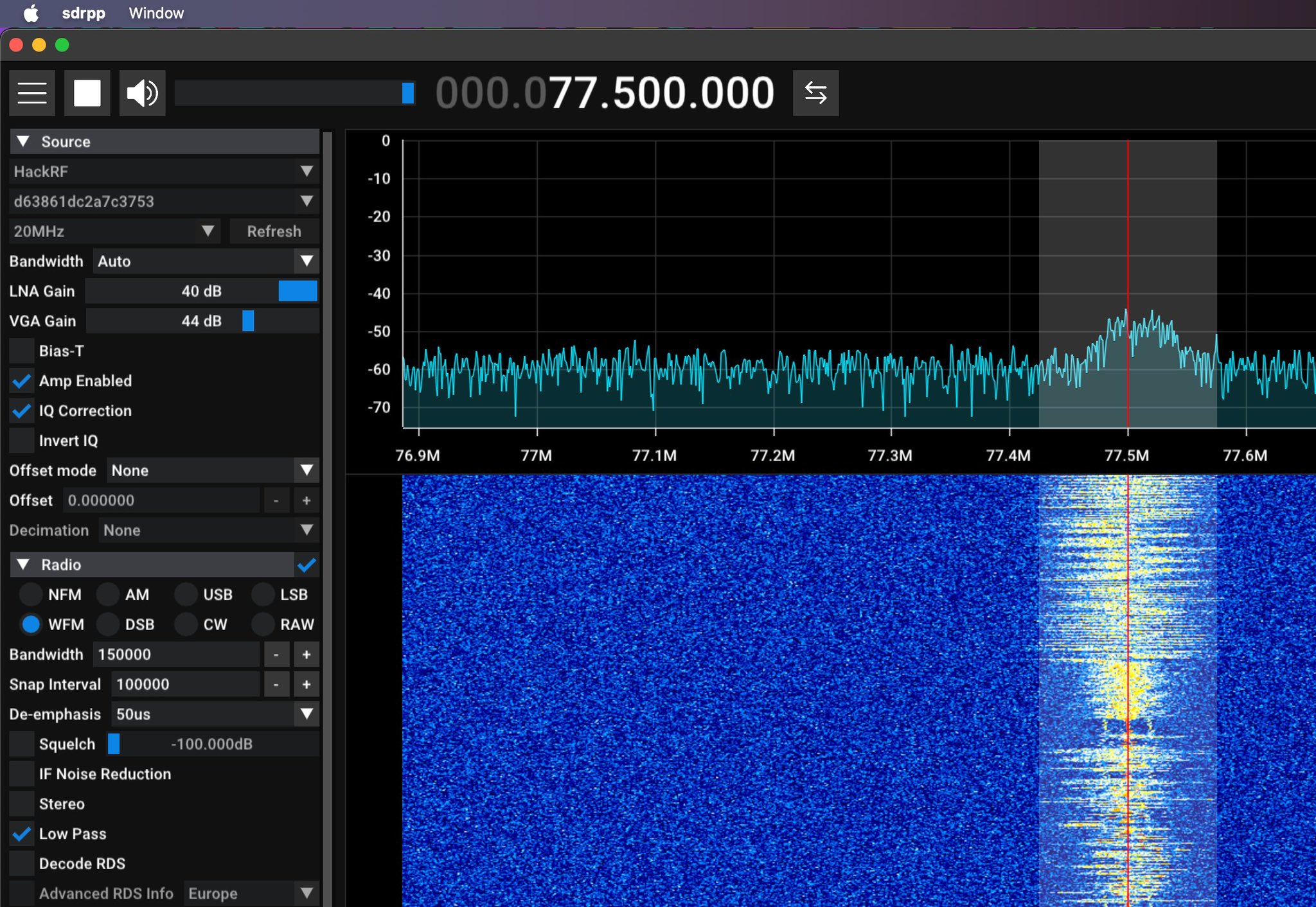Decrease Snap Interval with minus button
1316x907 pixels.
coord(276,685)
